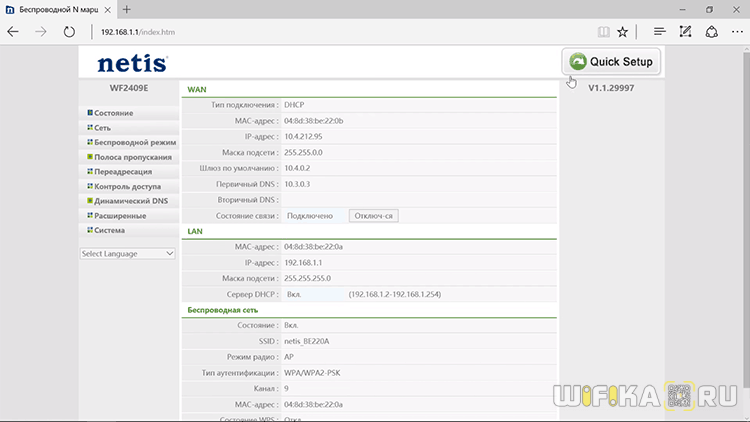This screenshot has width=750, height=422.
Task: Open the Hub lines icon
Action: tap(660, 32)
